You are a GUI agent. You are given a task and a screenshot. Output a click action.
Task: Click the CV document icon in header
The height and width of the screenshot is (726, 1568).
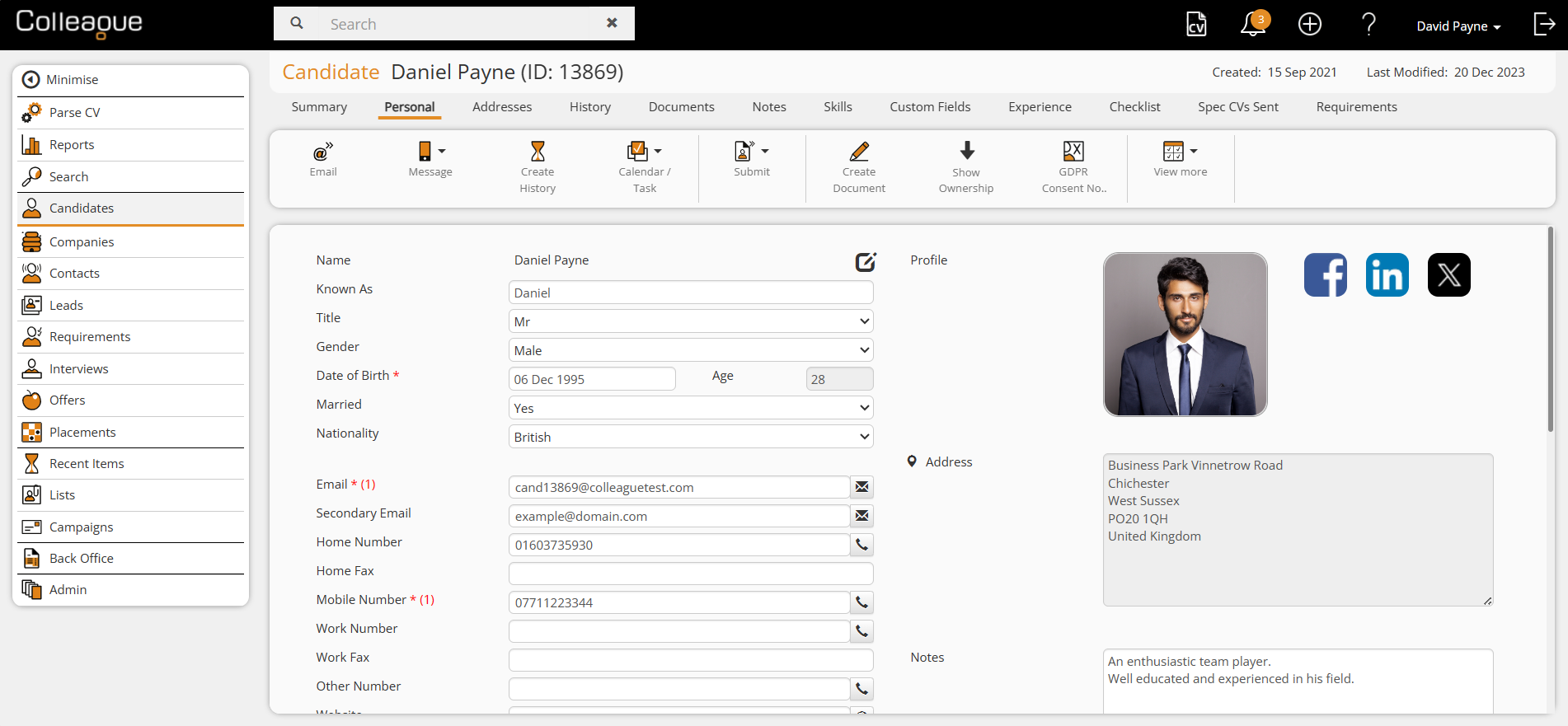(1195, 25)
